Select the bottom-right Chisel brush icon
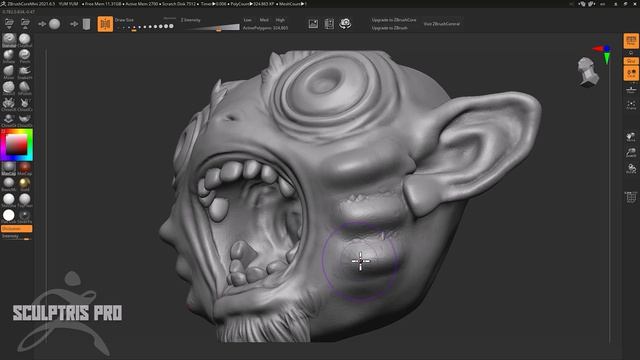640x360 pixels. [x=24, y=120]
